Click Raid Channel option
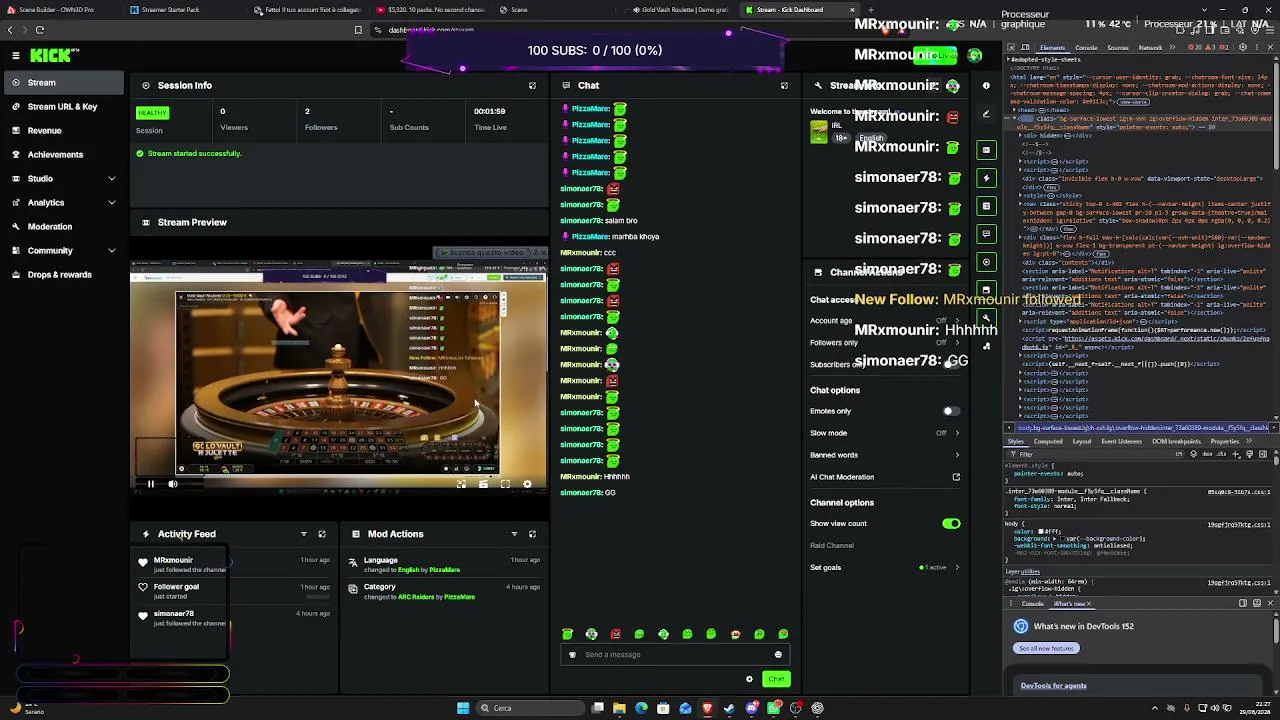Screen dimensions: 1280x720 832,546
